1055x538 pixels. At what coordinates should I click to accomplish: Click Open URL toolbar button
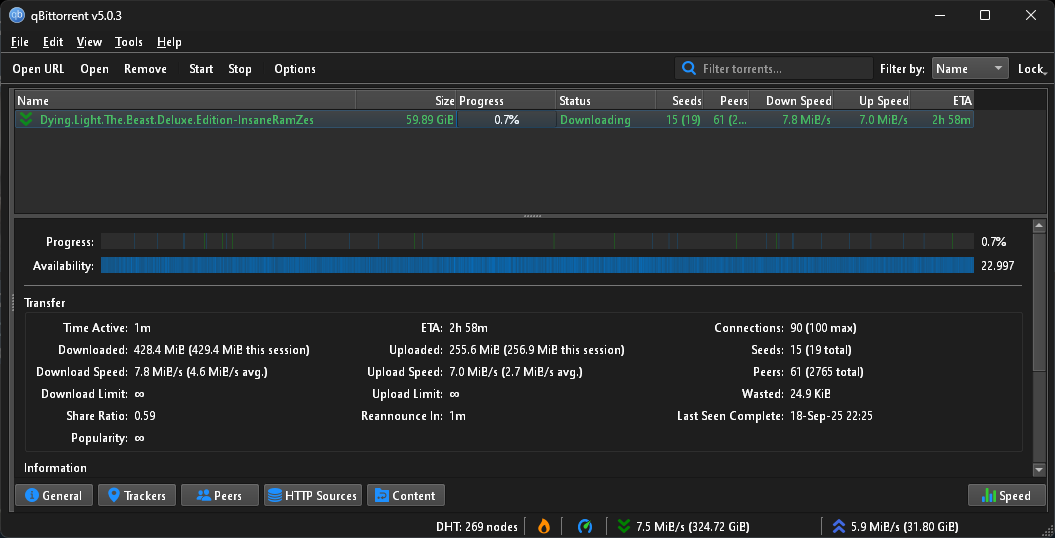pos(38,69)
